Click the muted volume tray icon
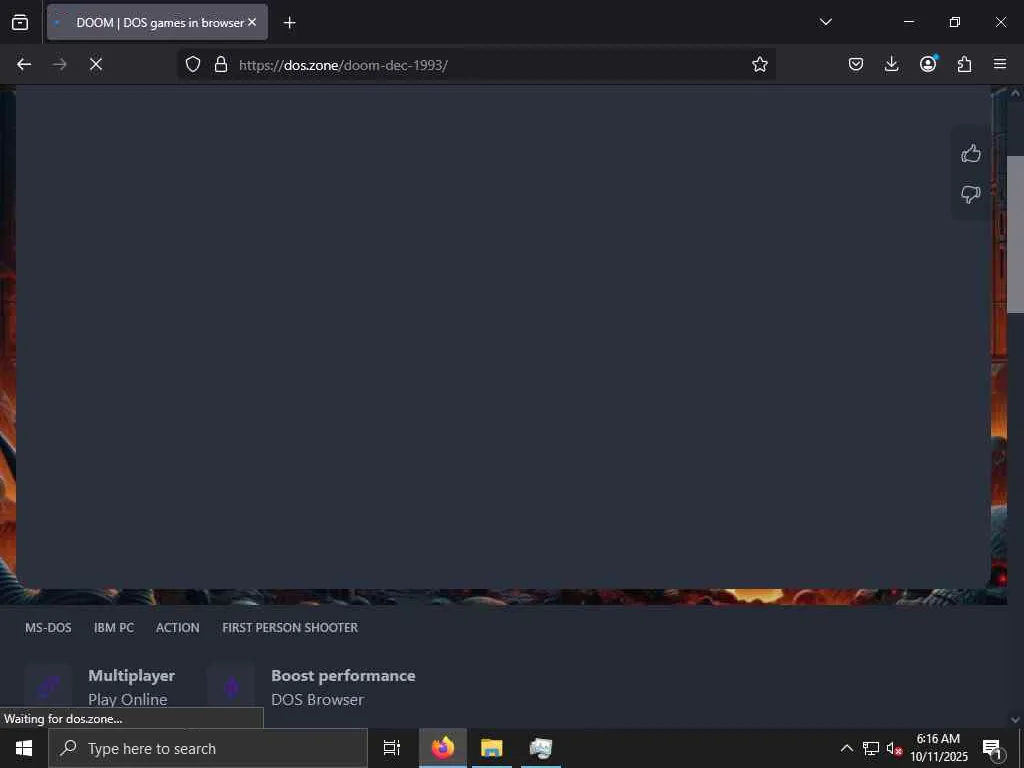1024x768 pixels. pyautogui.click(x=894, y=748)
